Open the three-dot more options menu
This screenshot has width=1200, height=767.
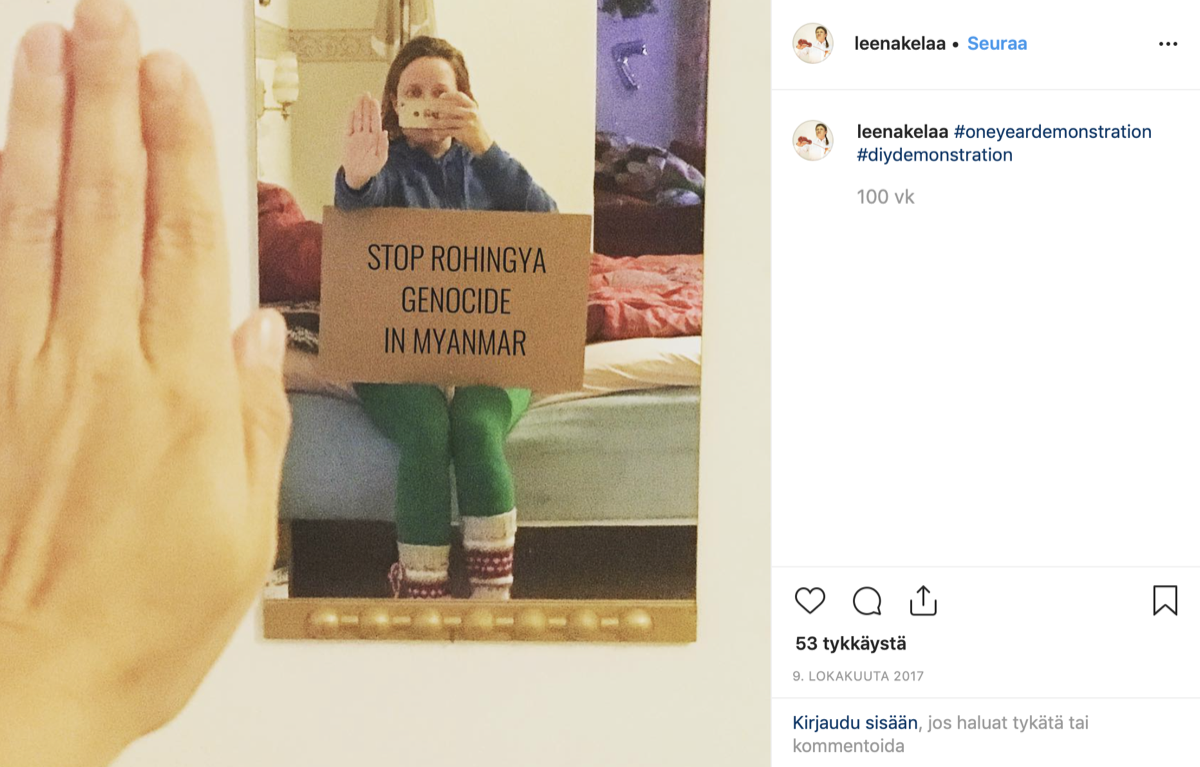click(x=1168, y=44)
